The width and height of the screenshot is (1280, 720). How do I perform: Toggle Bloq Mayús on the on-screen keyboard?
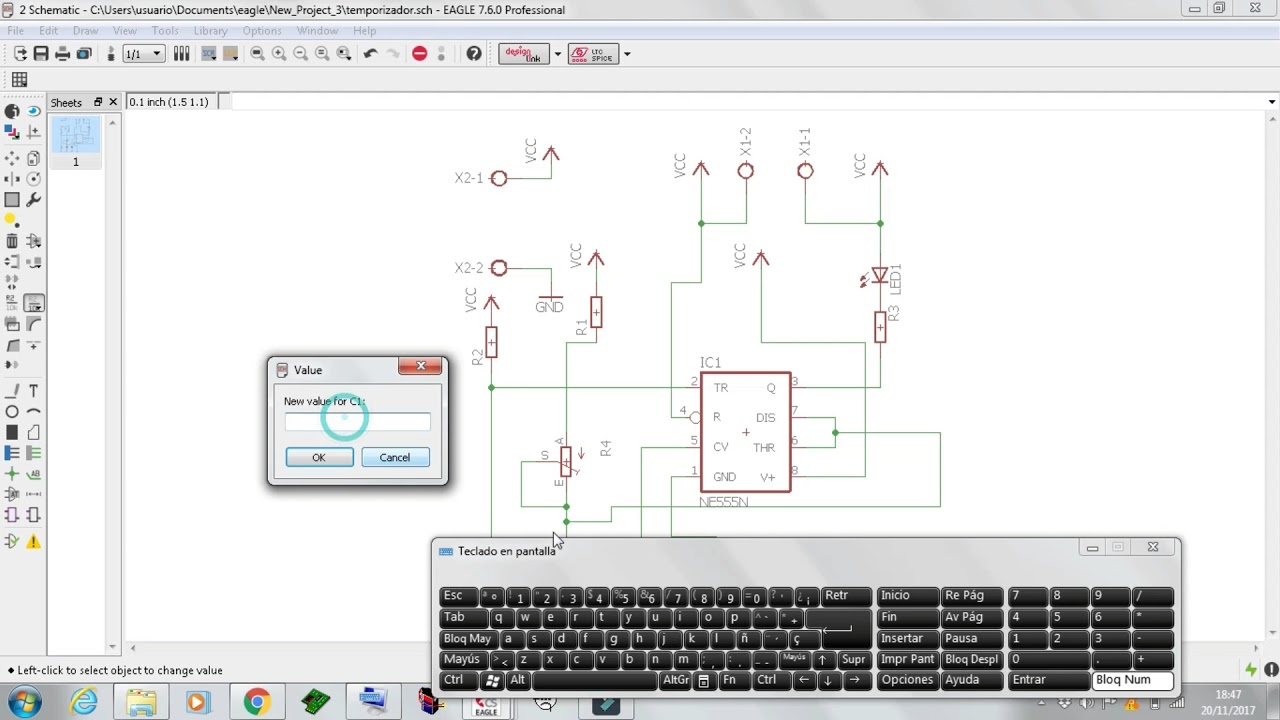pyautogui.click(x=467, y=639)
